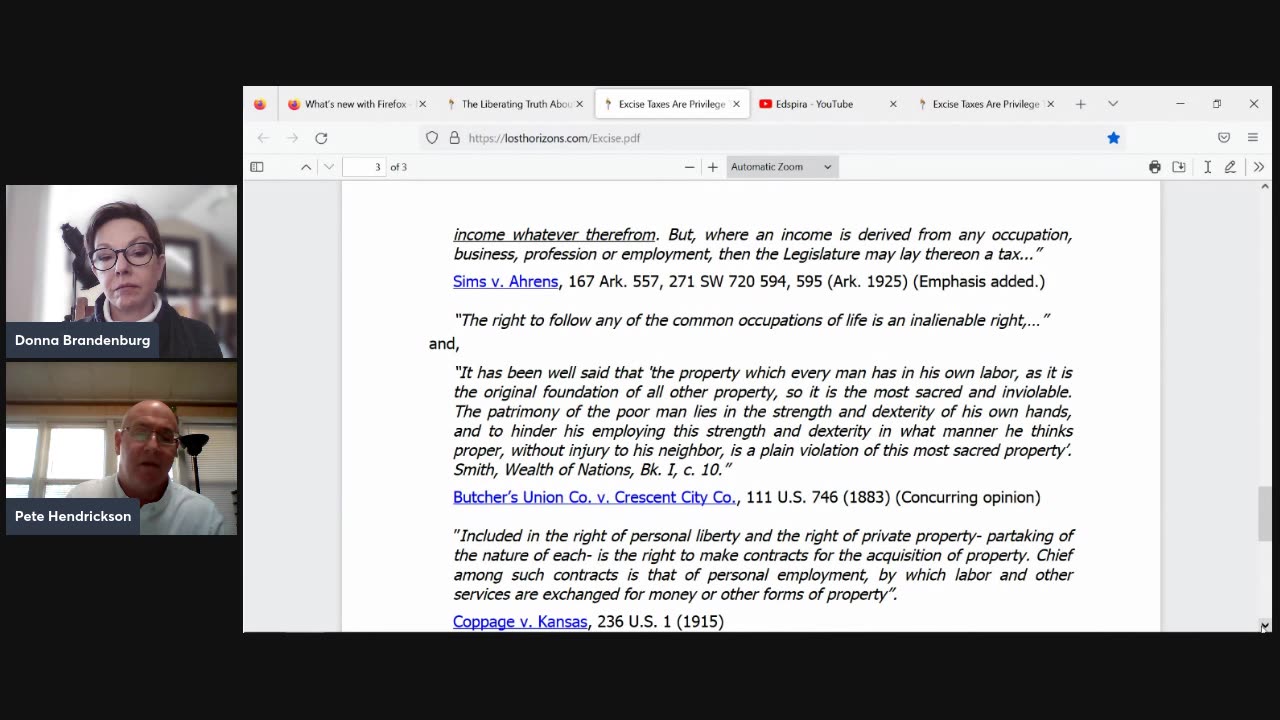
Task: Zoom out of the PDF
Action: coord(689,167)
